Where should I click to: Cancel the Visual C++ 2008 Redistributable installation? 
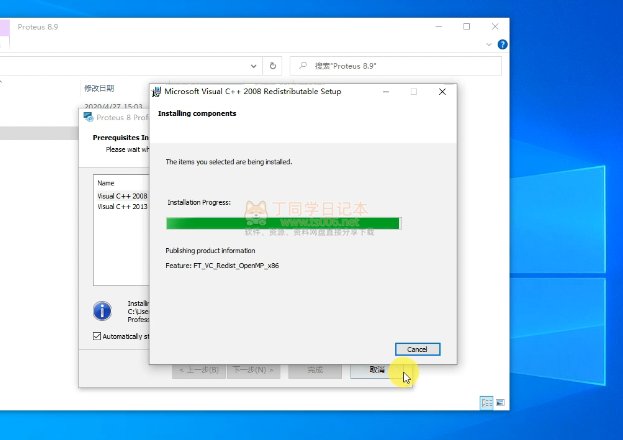pos(417,349)
